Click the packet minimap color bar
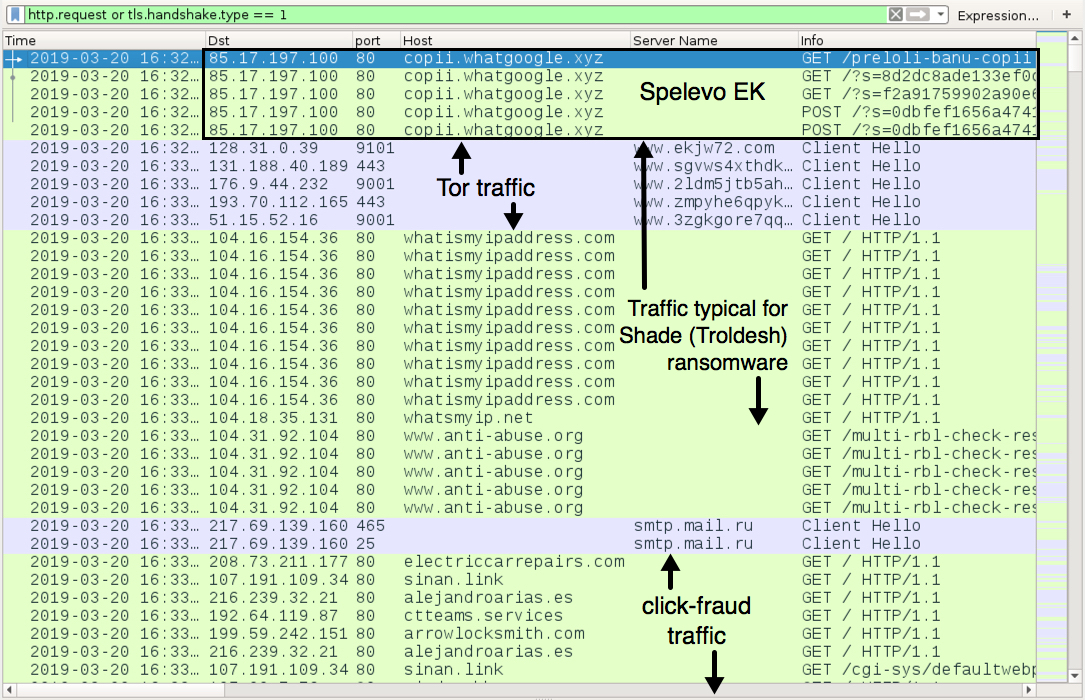 point(1052,358)
